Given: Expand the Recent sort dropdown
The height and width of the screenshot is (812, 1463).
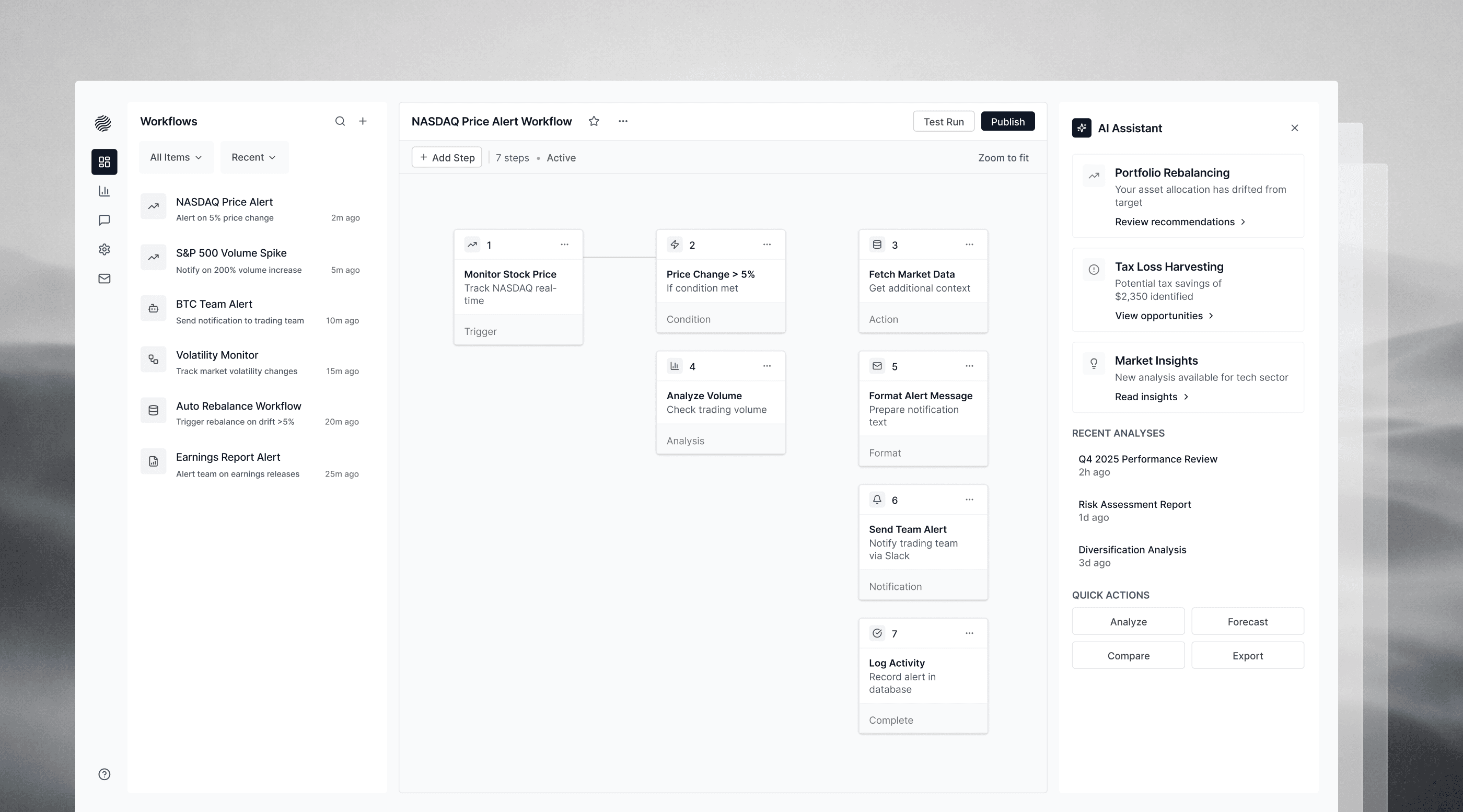Looking at the screenshot, I should pos(254,157).
